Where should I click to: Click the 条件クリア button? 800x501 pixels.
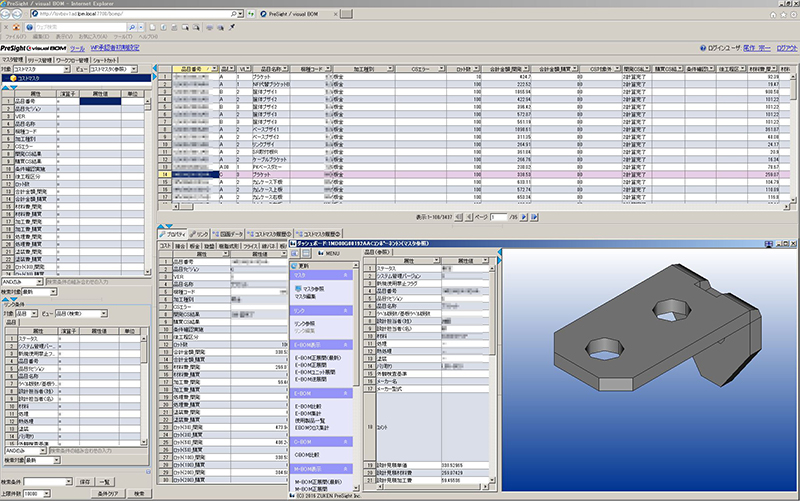pyautogui.click(x=108, y=493)
